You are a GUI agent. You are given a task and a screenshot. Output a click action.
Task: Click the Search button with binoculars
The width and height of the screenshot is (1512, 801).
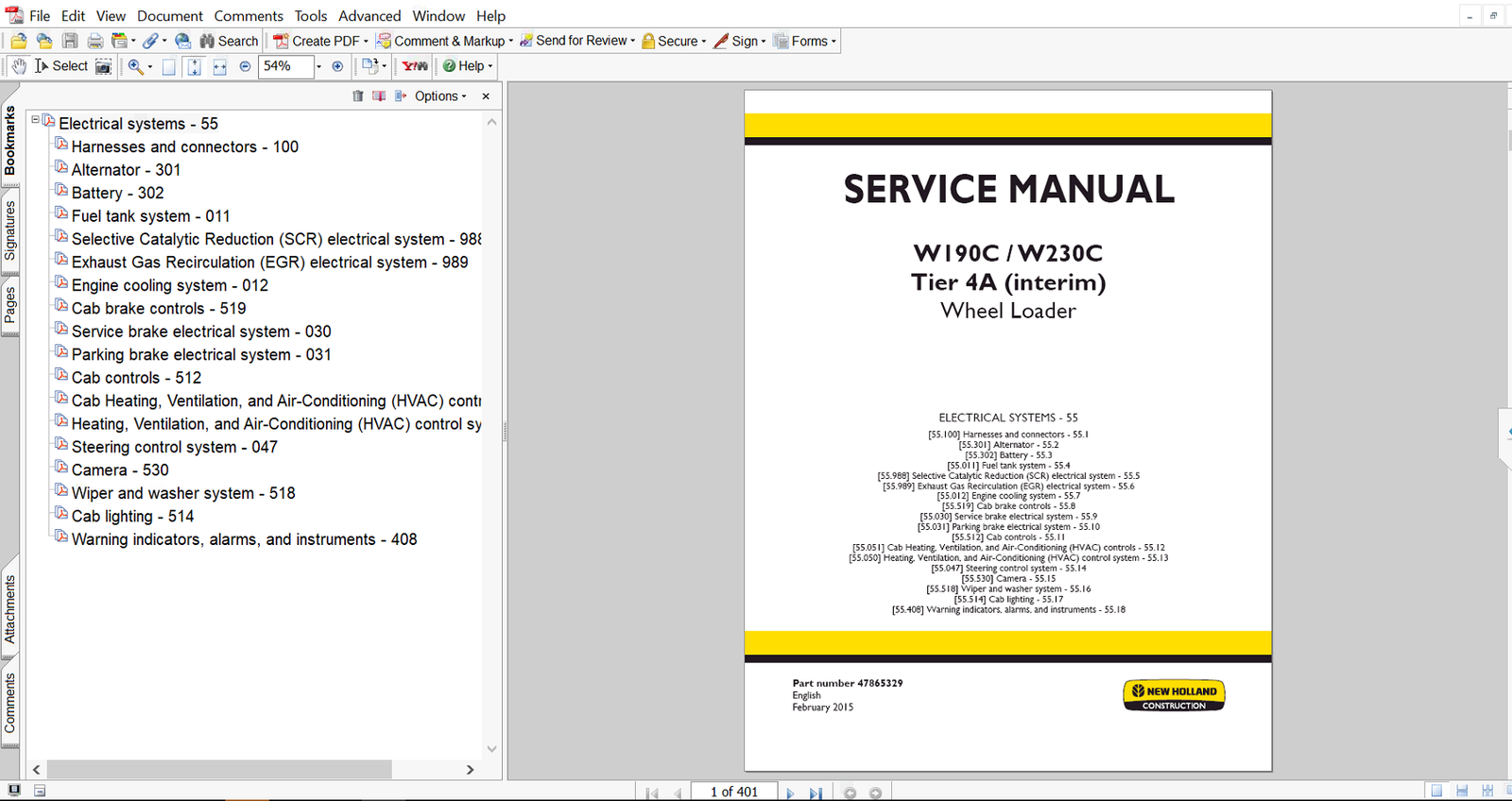(x=229, y=41)
